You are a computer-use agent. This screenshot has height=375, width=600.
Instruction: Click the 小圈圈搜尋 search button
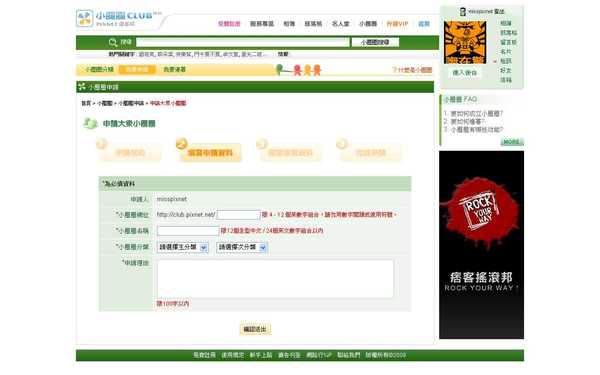click(x=375, y=42)
